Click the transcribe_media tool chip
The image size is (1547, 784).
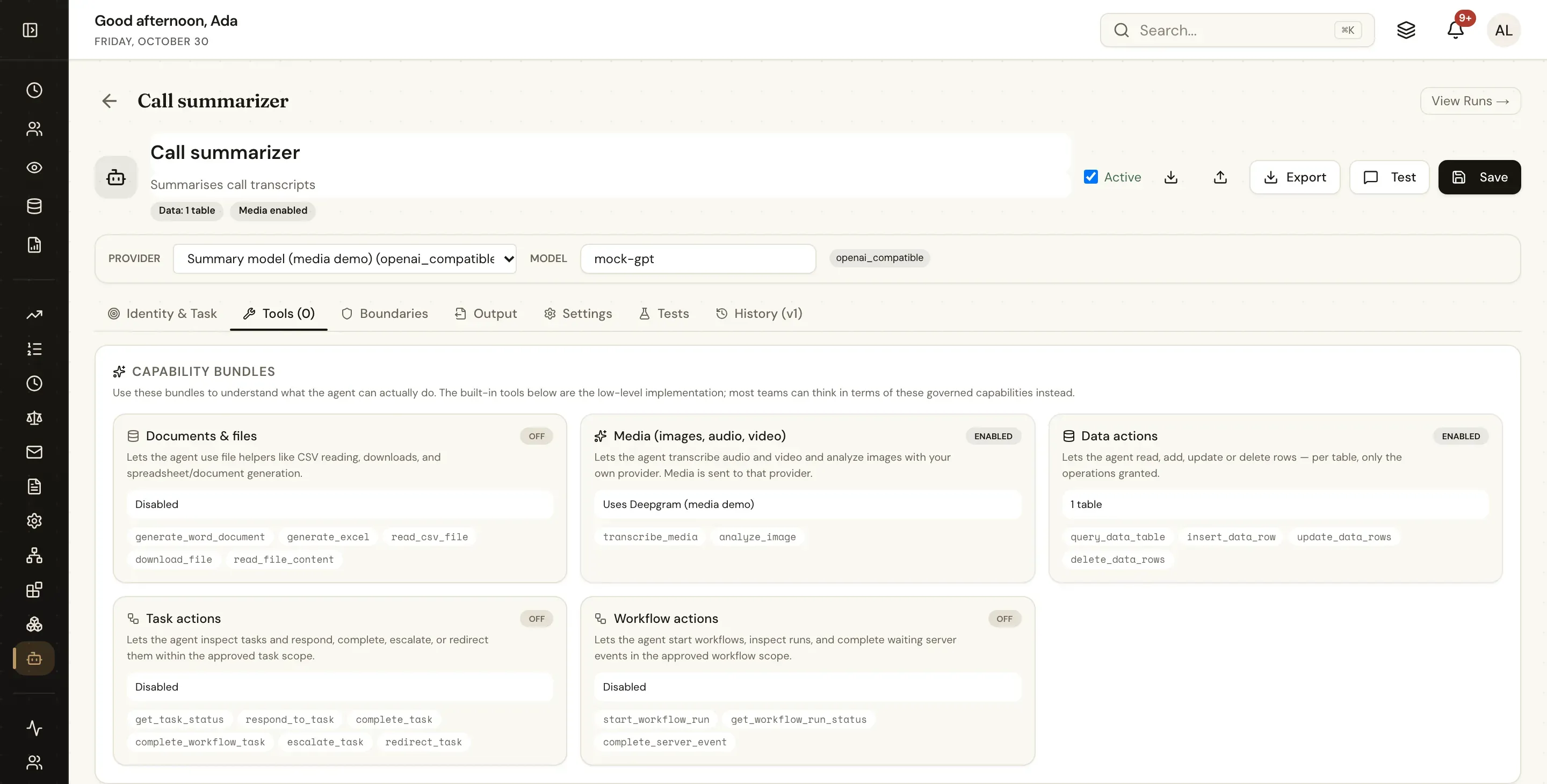point(650,536)
